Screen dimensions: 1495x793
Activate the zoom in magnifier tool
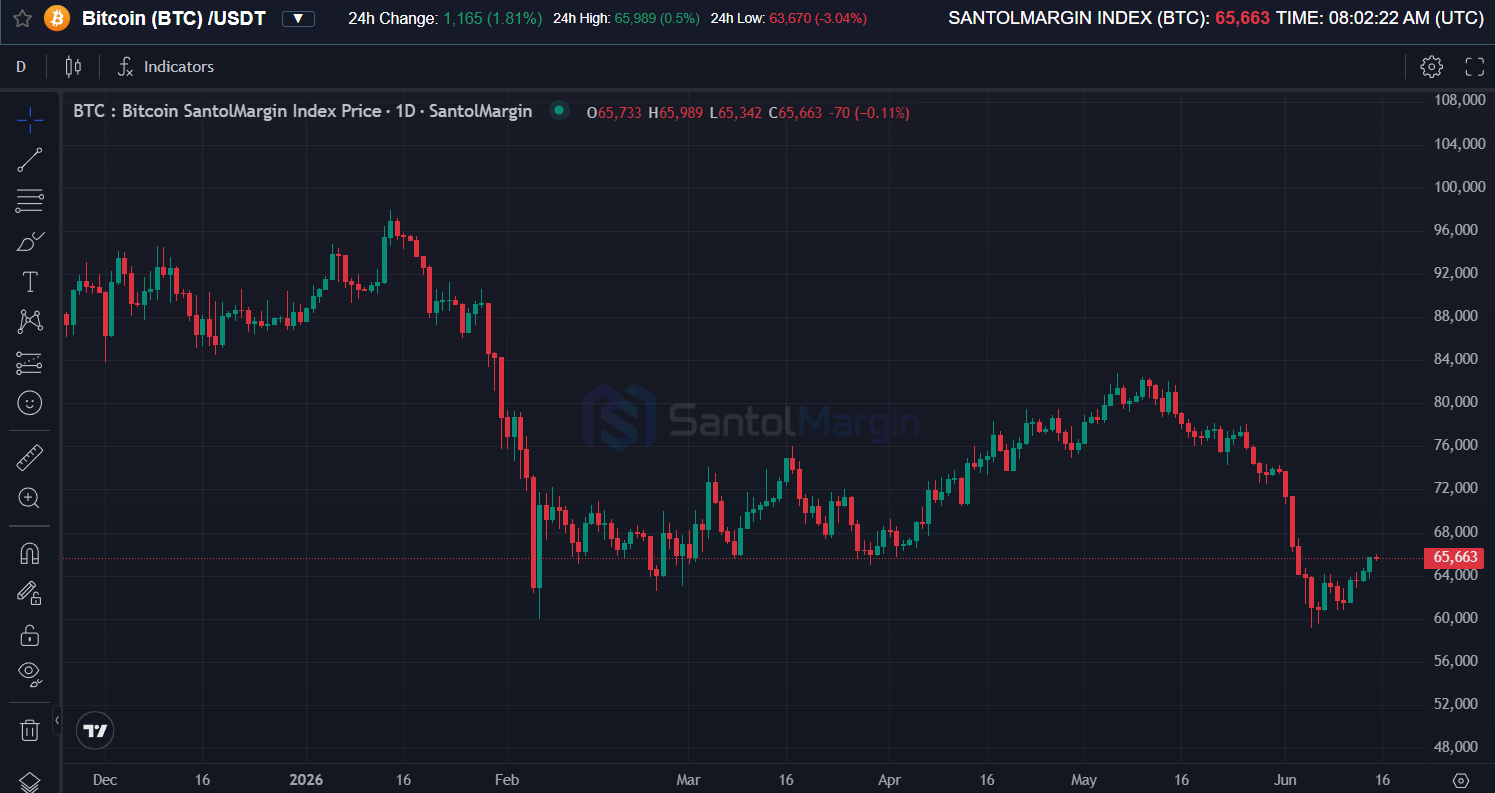coord(30,498)
